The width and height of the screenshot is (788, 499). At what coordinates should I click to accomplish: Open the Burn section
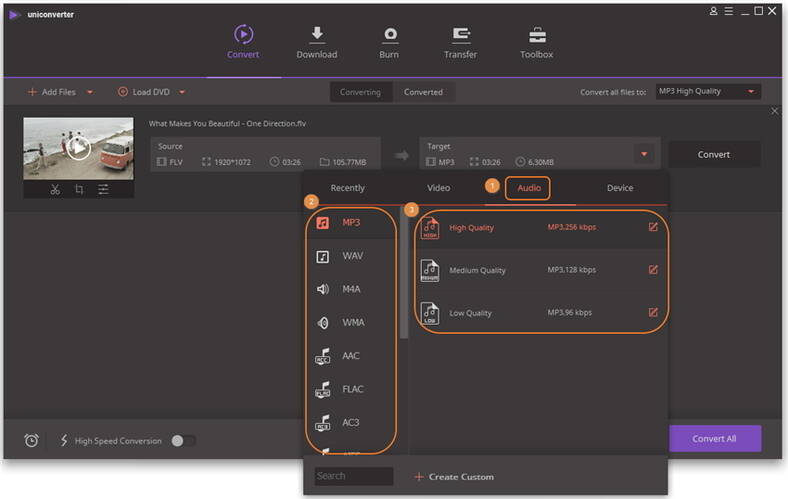(389, 42)
